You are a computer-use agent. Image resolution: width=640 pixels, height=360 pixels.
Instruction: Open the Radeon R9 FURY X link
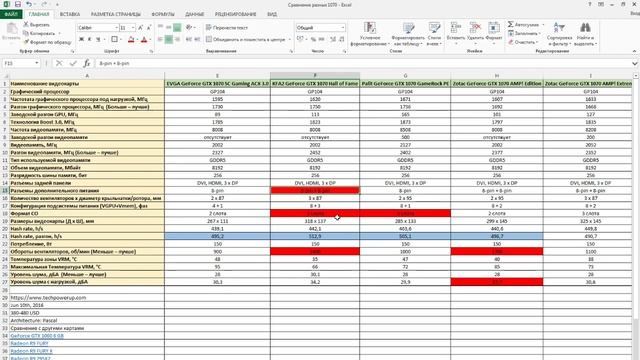pyautogui.click(x=31, y=351)
